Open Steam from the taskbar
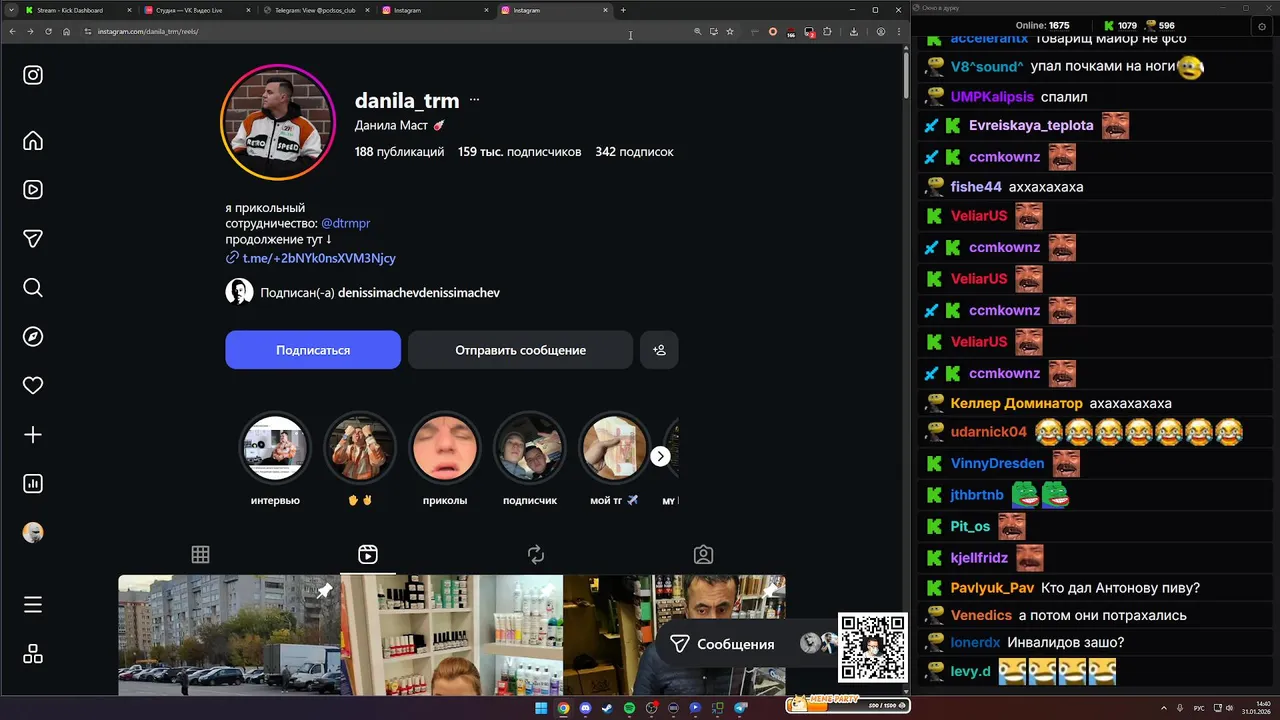 [x=607, y=708]
